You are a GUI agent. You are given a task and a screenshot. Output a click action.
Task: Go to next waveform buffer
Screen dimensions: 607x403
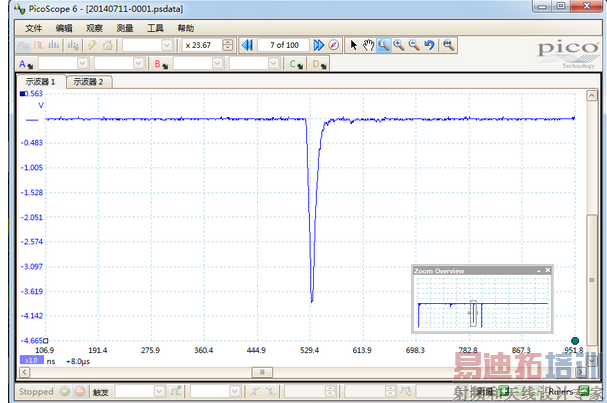(x=318, y=45)
